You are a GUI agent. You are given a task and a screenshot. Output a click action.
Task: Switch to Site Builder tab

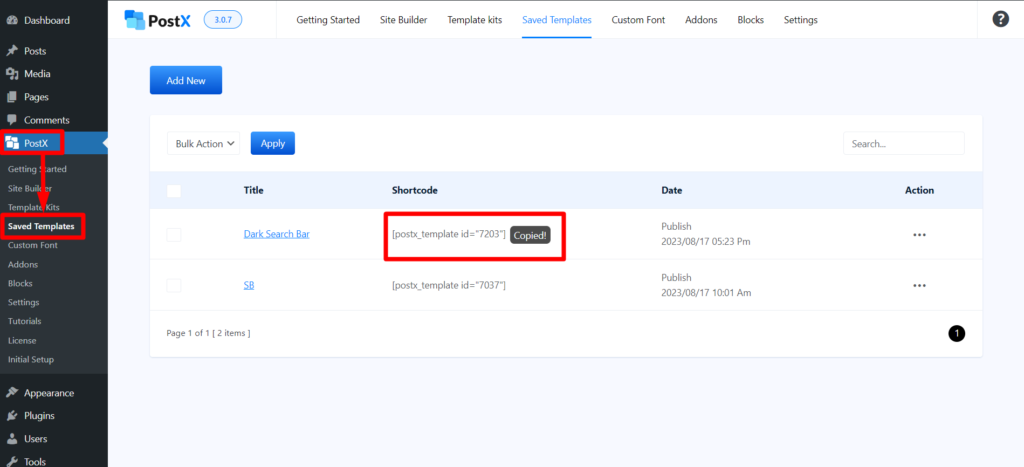pyautogui.click(x=404, y=20)
